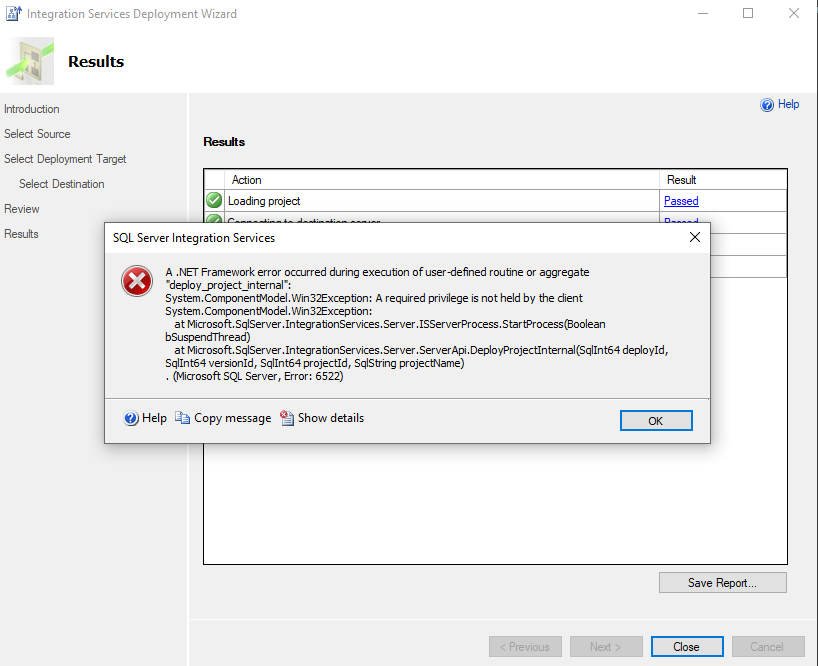The image size is (818, 666).
Task: Click the Integration Services title bar icon
Action: pos(11,13)
